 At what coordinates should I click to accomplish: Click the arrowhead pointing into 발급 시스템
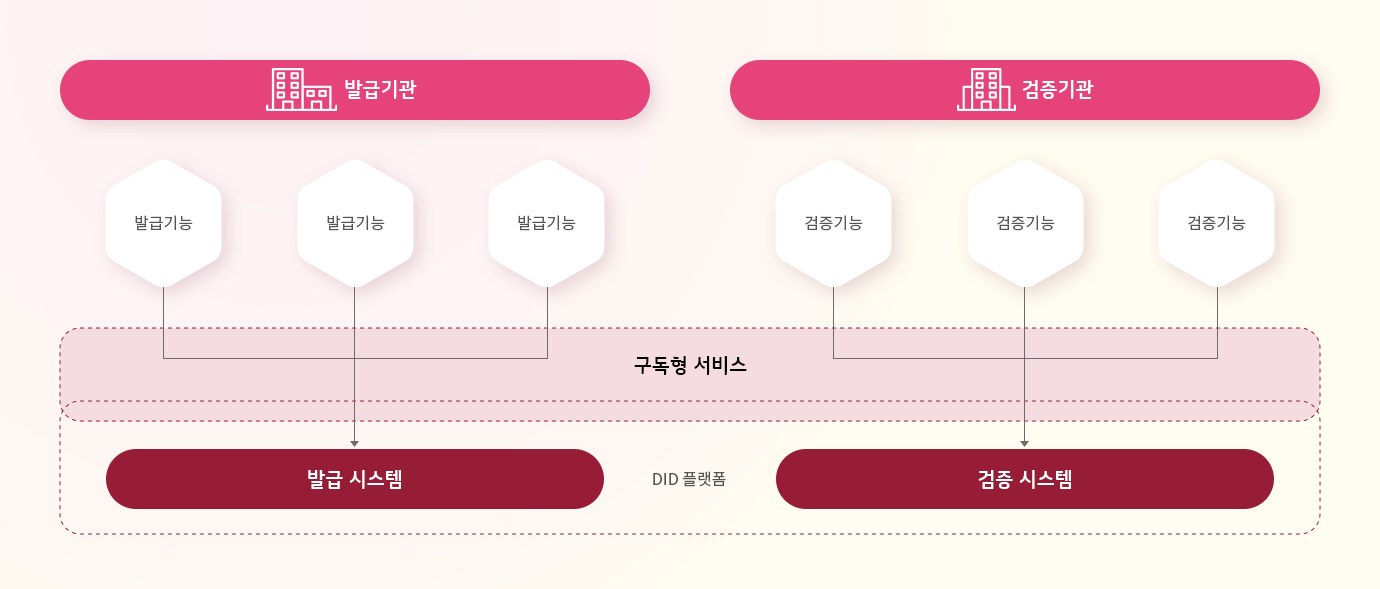click(x=355, y=443)
